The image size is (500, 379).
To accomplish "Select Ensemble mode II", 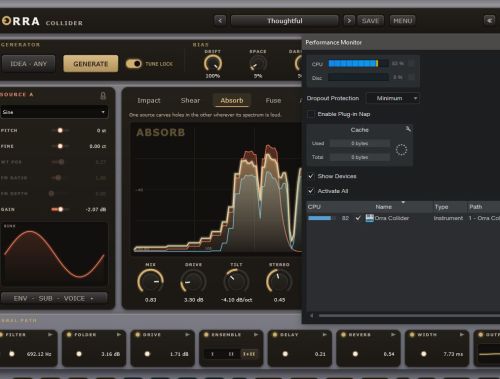I will [231, 354].
